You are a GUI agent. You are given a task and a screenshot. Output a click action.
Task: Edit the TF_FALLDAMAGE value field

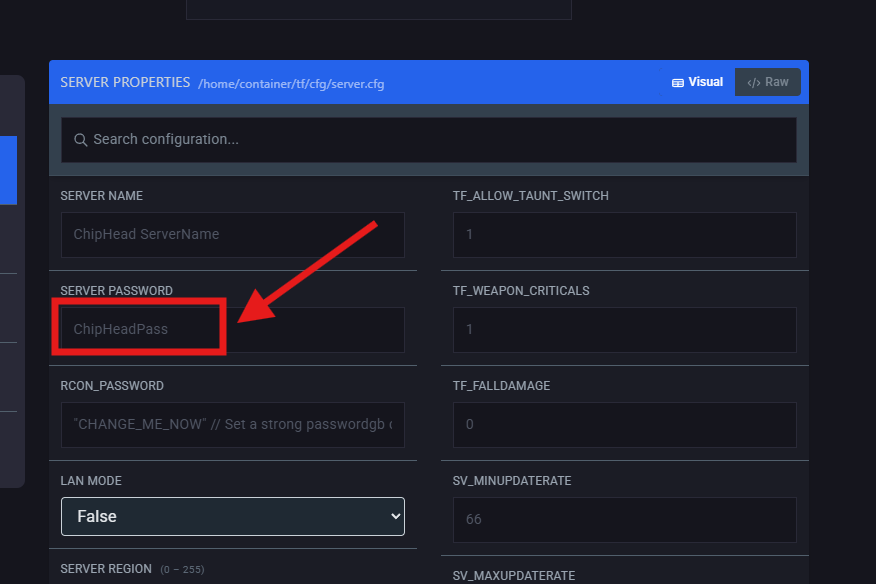pos(625,425)
